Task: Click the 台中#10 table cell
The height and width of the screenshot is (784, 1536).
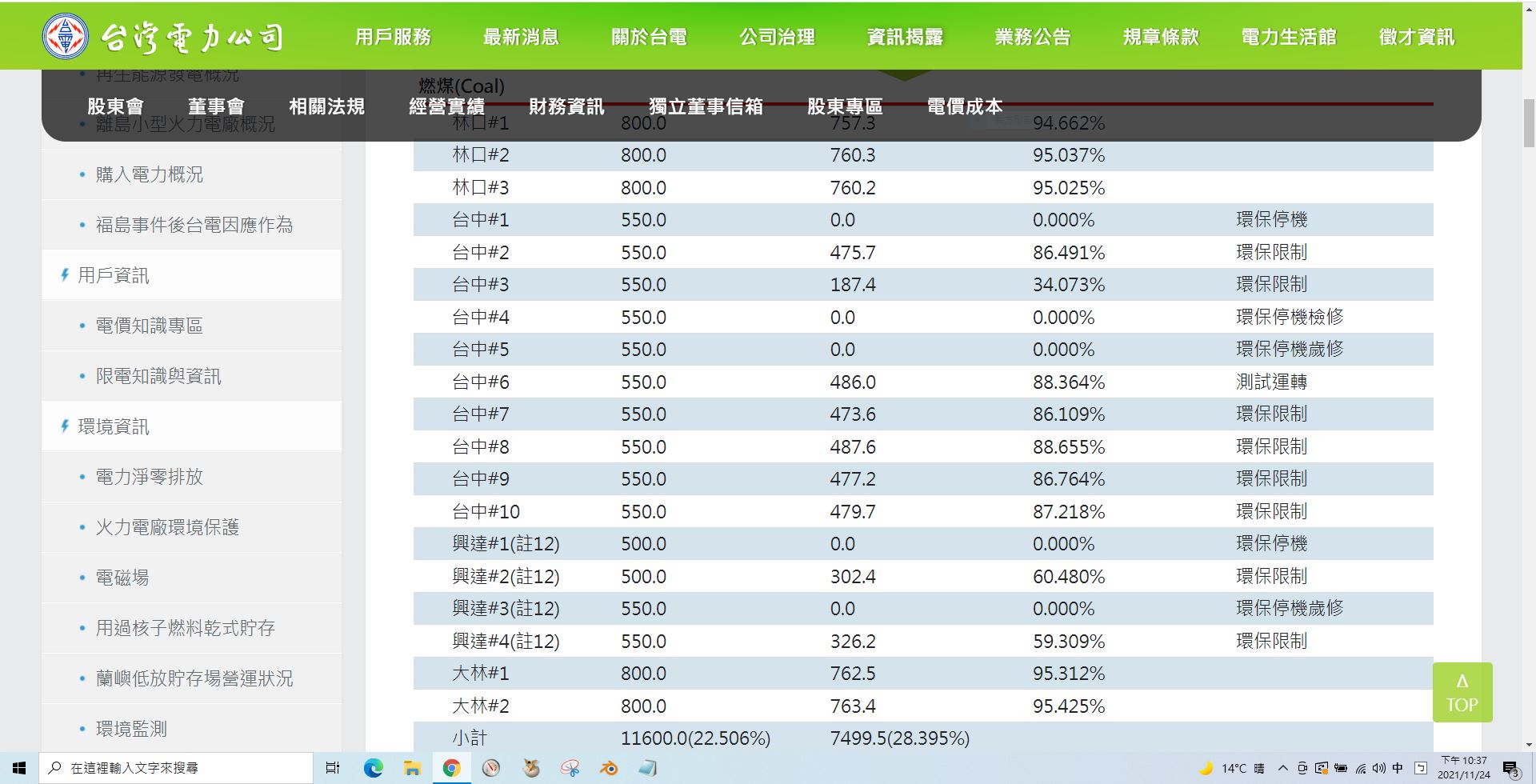Action: point(486,511)
